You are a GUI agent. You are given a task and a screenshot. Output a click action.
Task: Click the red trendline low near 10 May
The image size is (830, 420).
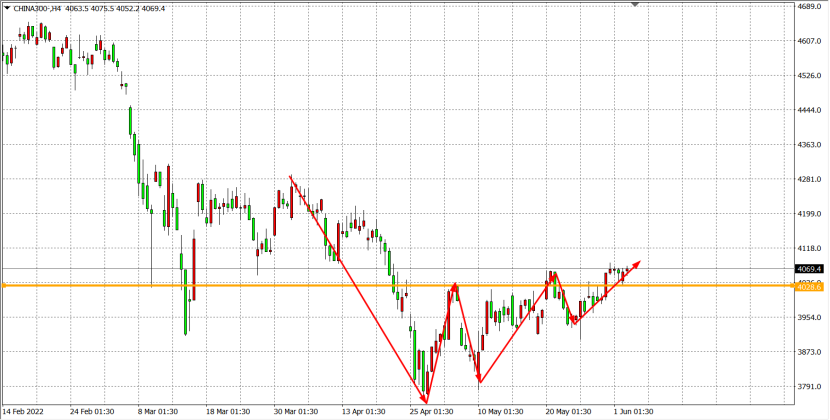point(480,381)
